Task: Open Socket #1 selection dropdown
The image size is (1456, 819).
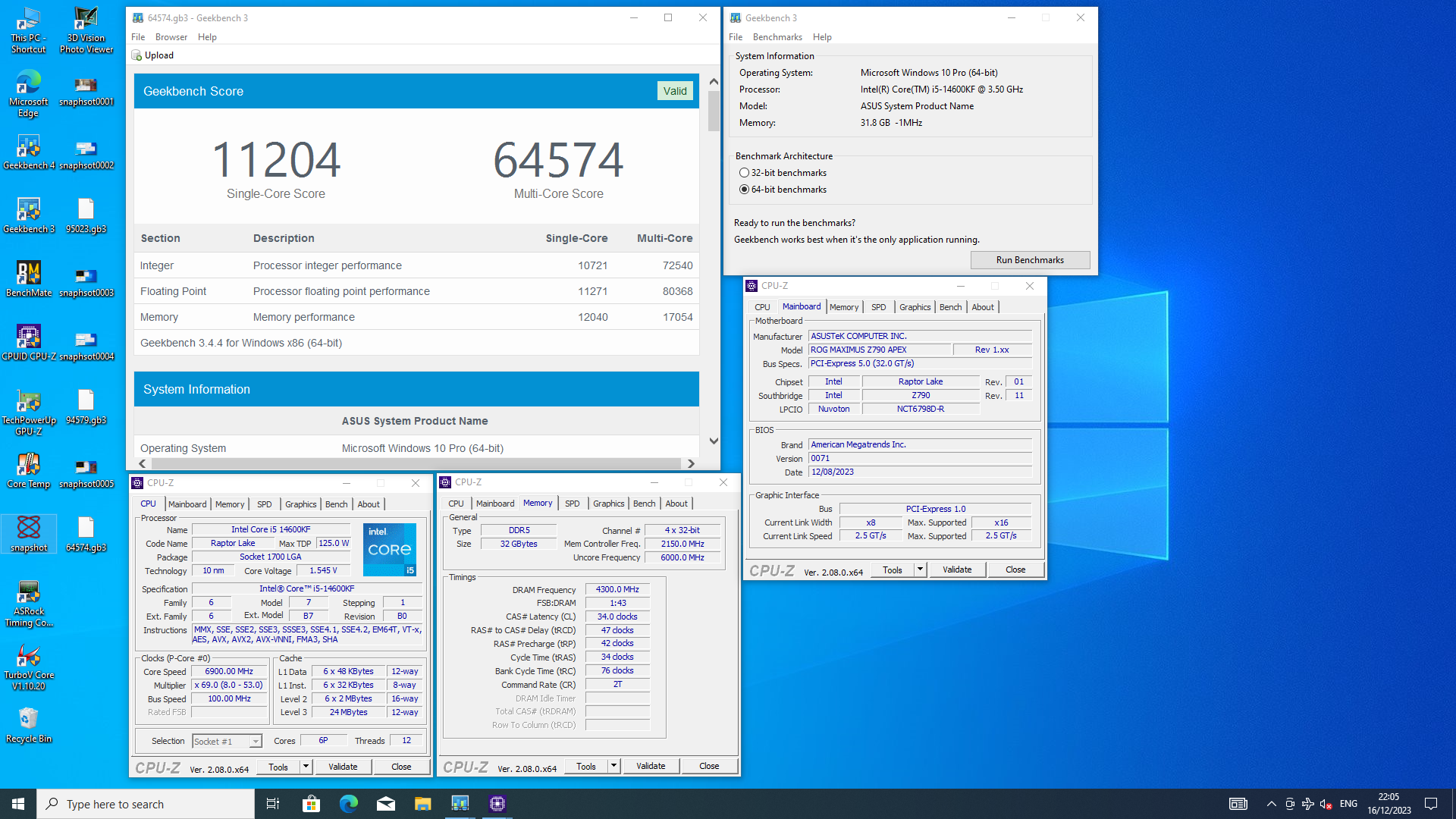Action: point(227,742)
